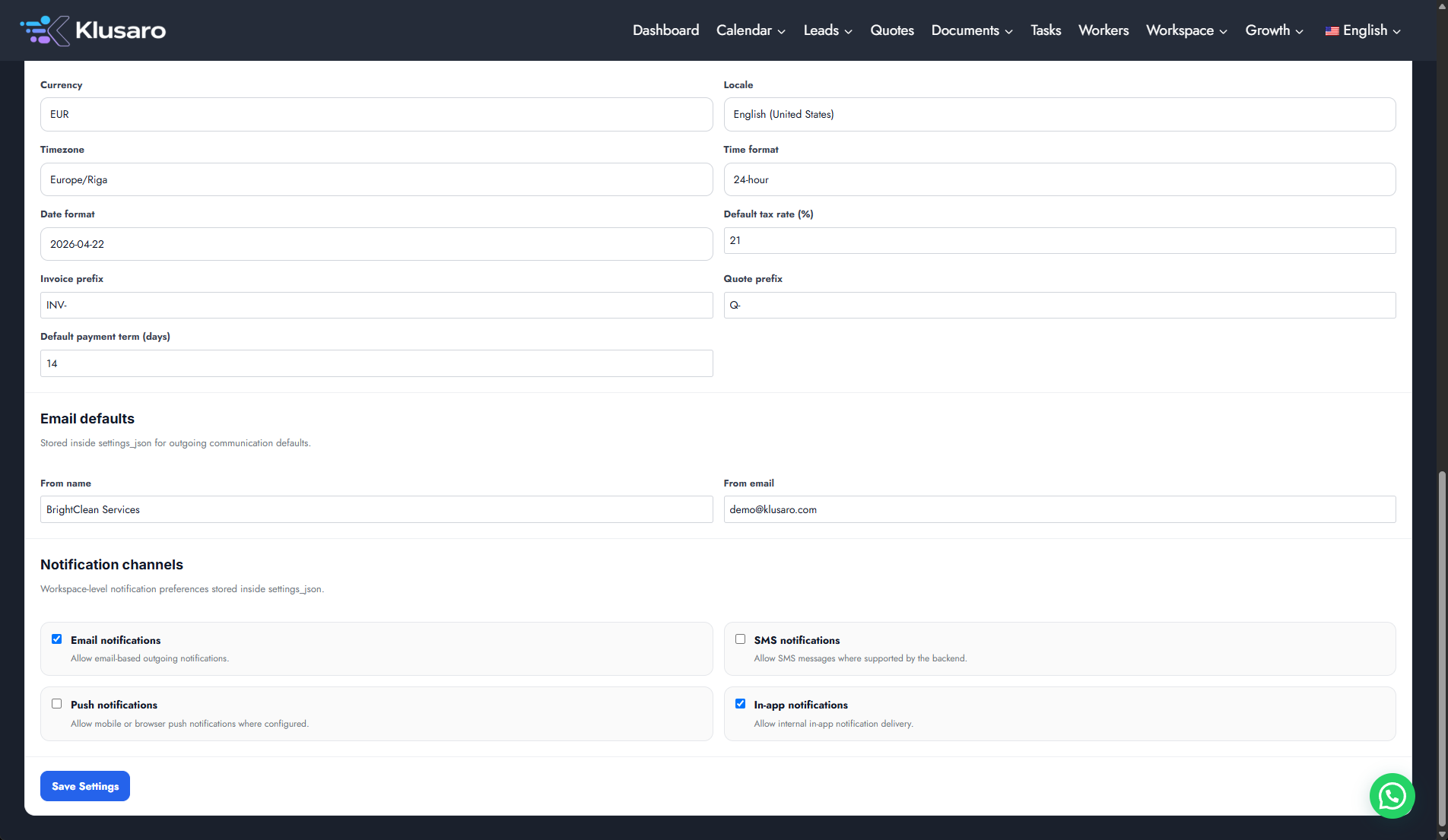The height and width of the screenshot is (840, 1448).
Task: Open the WhatsApp chat bubble
Action: 1392,796
